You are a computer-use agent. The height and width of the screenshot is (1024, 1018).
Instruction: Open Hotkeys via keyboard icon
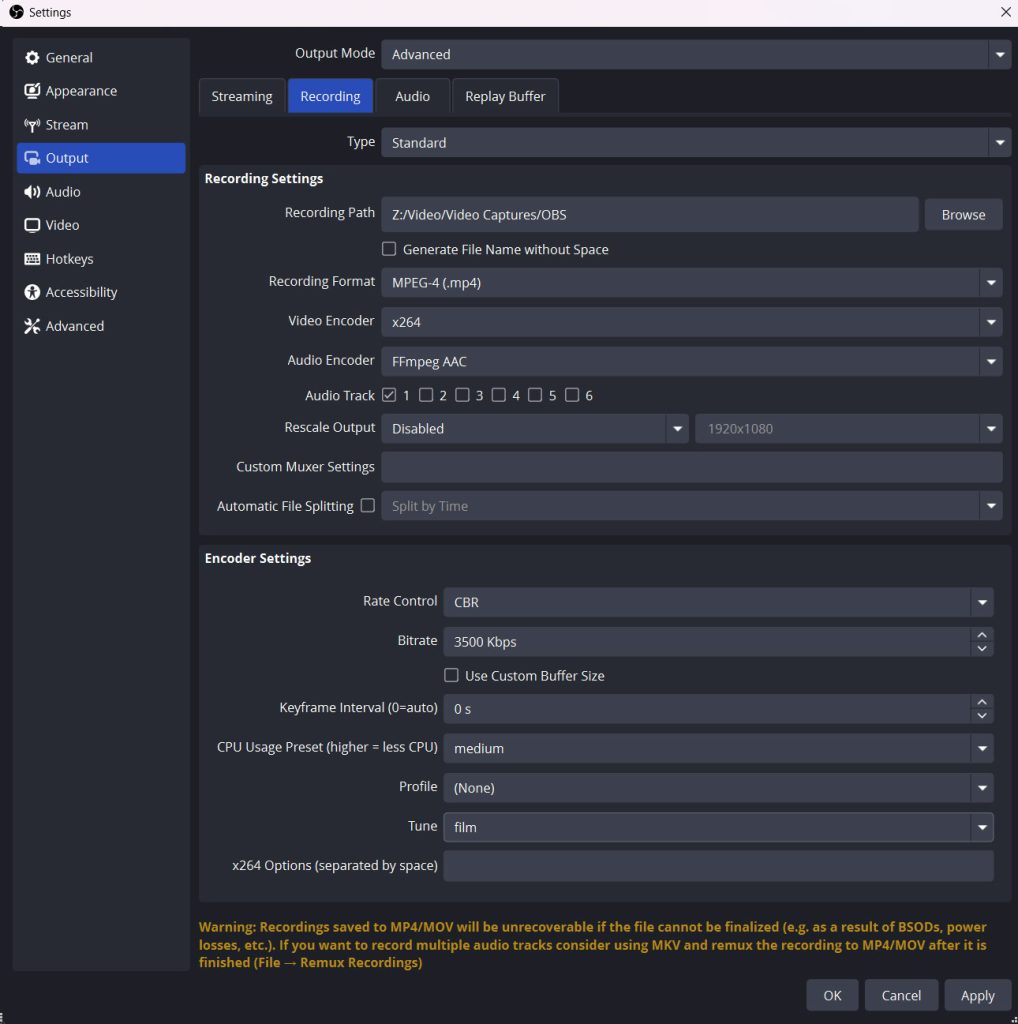(x=32, y=259)
